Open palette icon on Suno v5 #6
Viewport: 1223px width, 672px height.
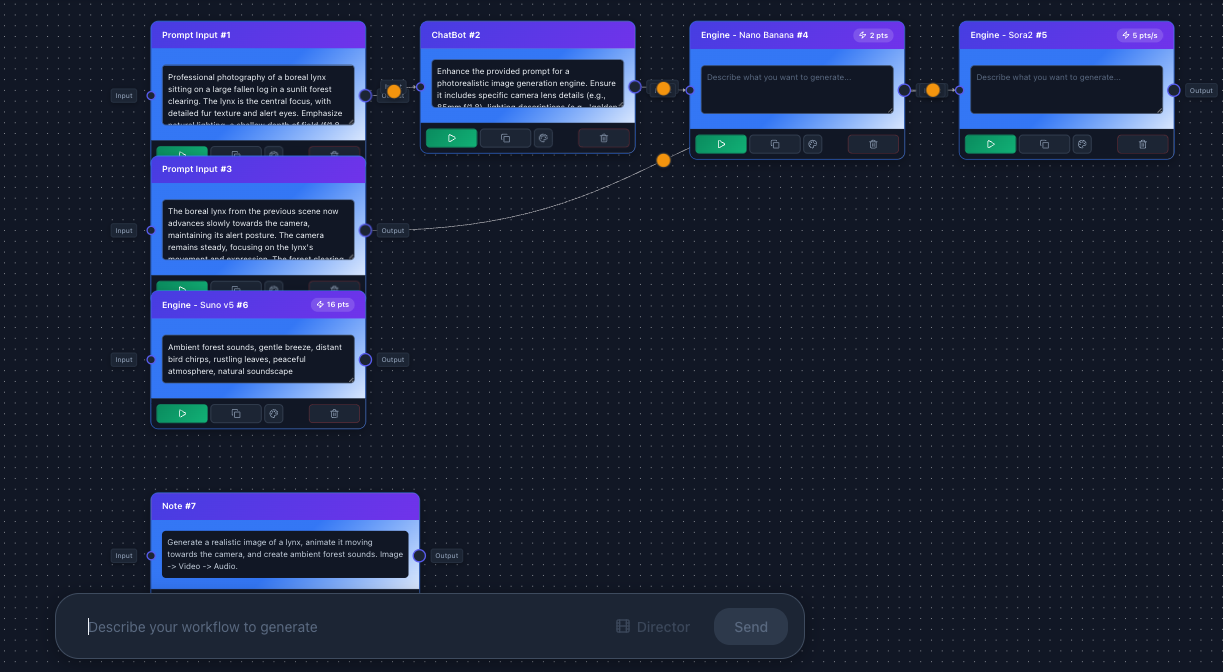pos(273,413)
